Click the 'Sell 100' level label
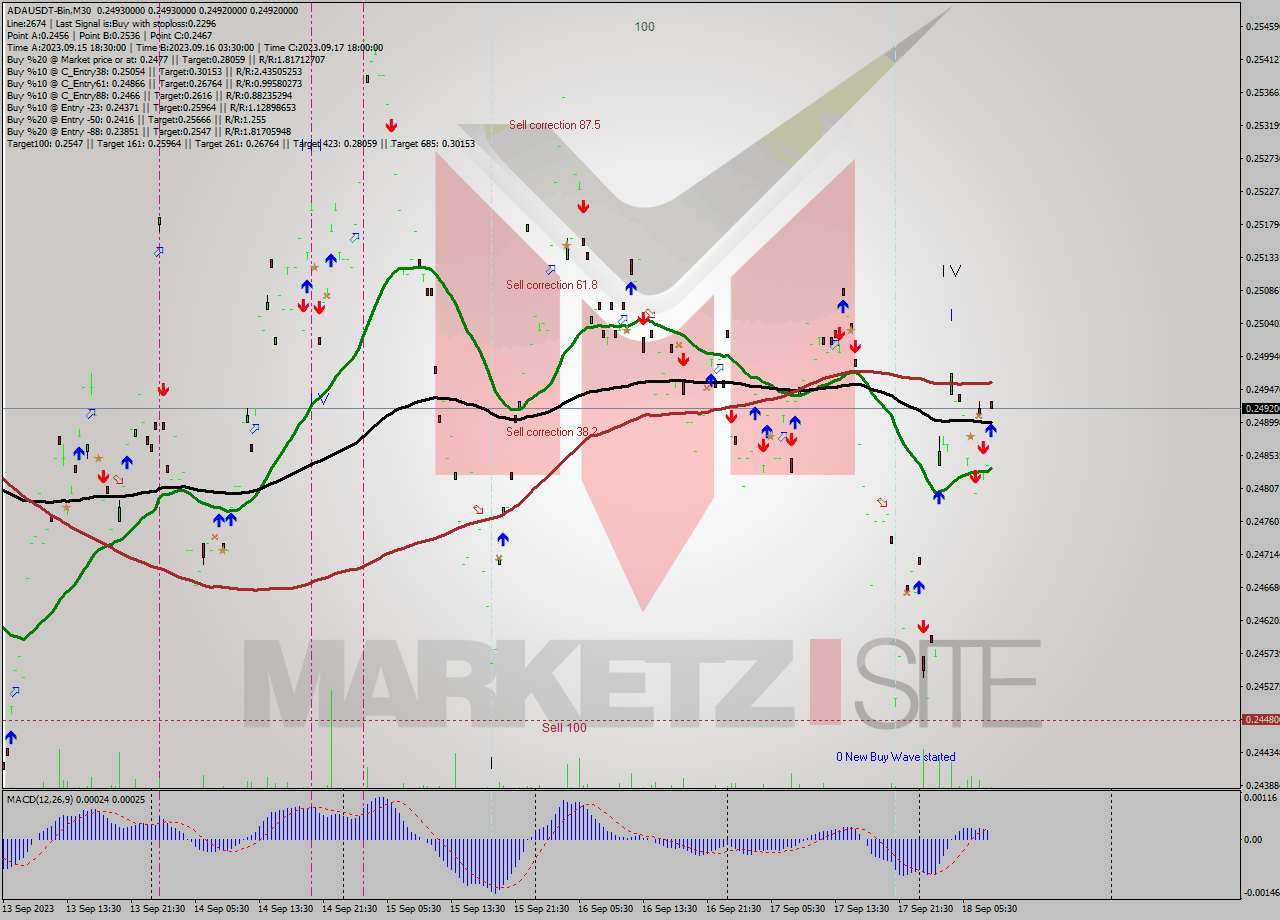Viewport: 1280px width, 920px height. [564, 728]
